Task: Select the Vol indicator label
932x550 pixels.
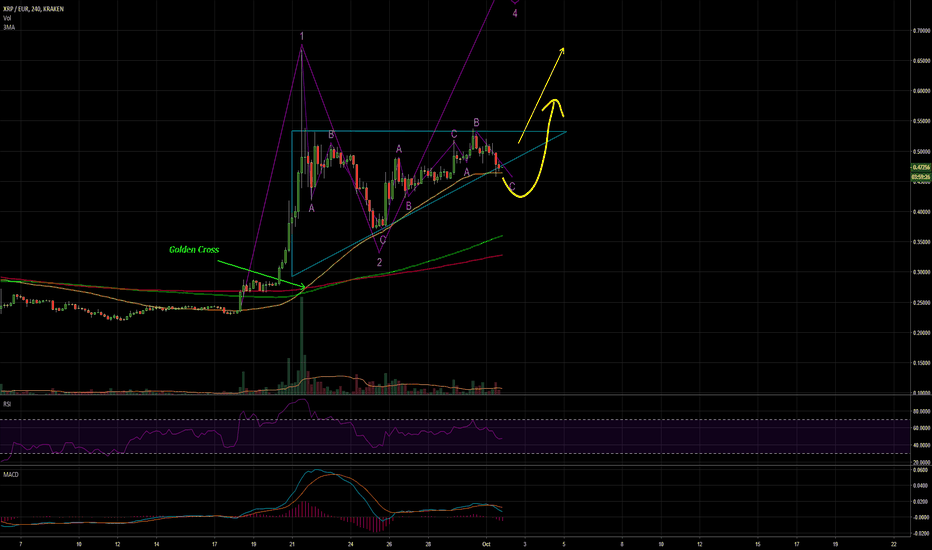Action: point(7,18)
